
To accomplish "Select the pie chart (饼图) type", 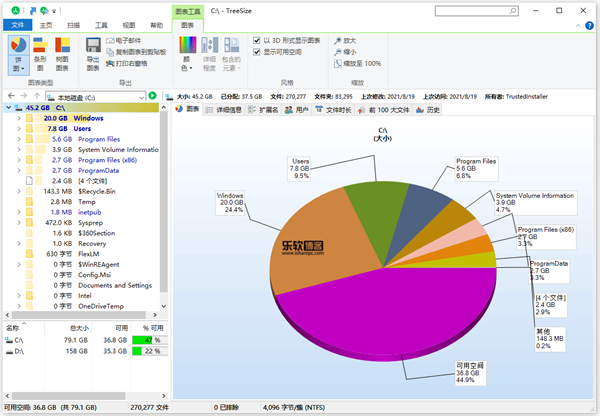I will (19, 52).
